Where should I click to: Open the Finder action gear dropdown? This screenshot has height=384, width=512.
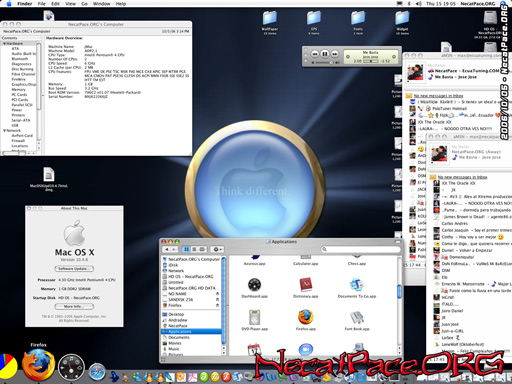click(x=217, y=249)
